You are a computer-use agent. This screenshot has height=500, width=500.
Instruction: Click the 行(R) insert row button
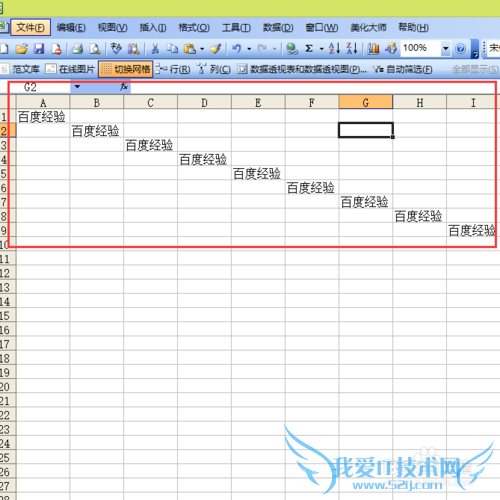[x=173, y=69]
